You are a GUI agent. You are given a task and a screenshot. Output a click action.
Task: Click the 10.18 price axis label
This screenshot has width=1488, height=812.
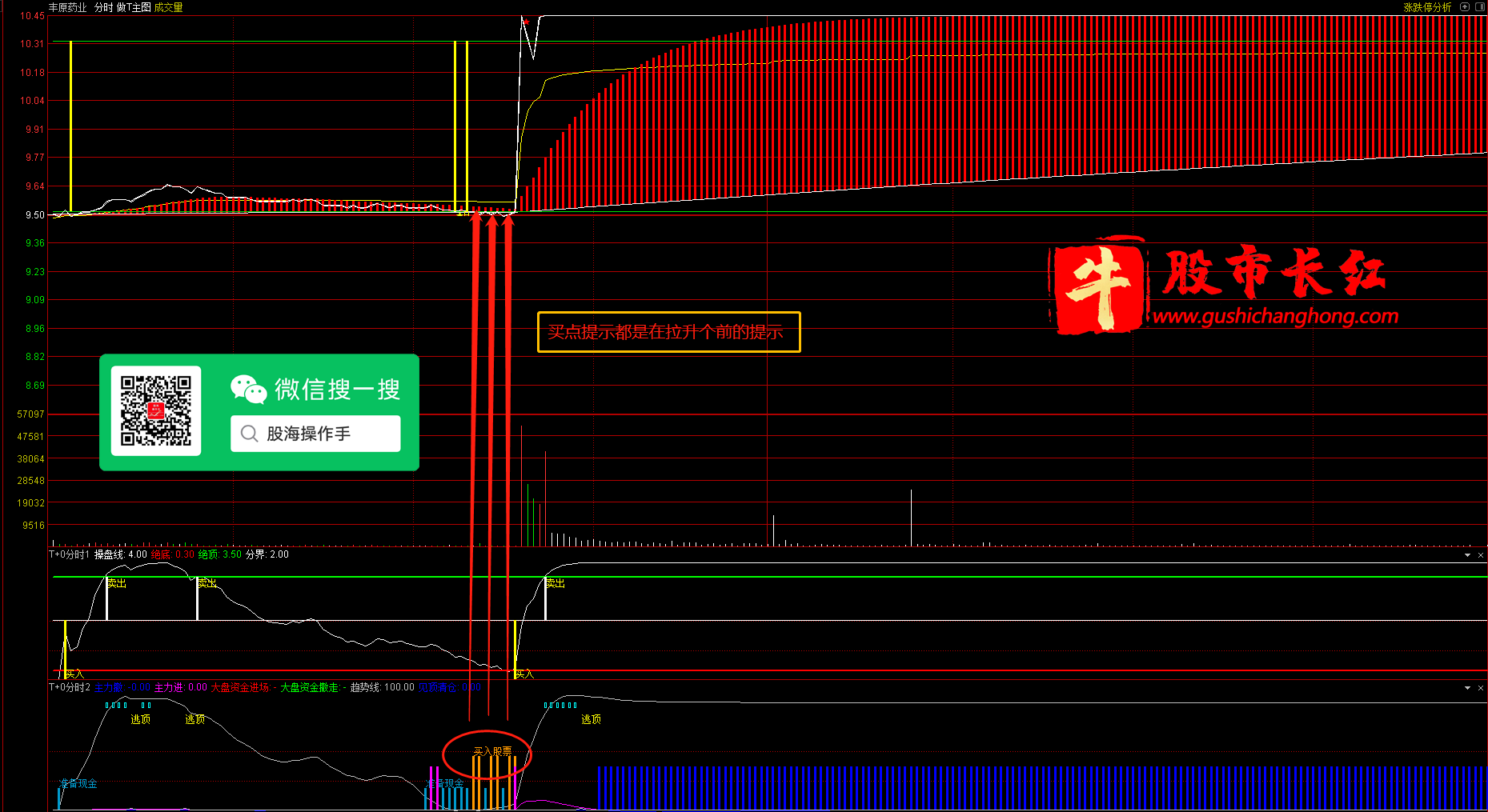click(x=32, y=73)
